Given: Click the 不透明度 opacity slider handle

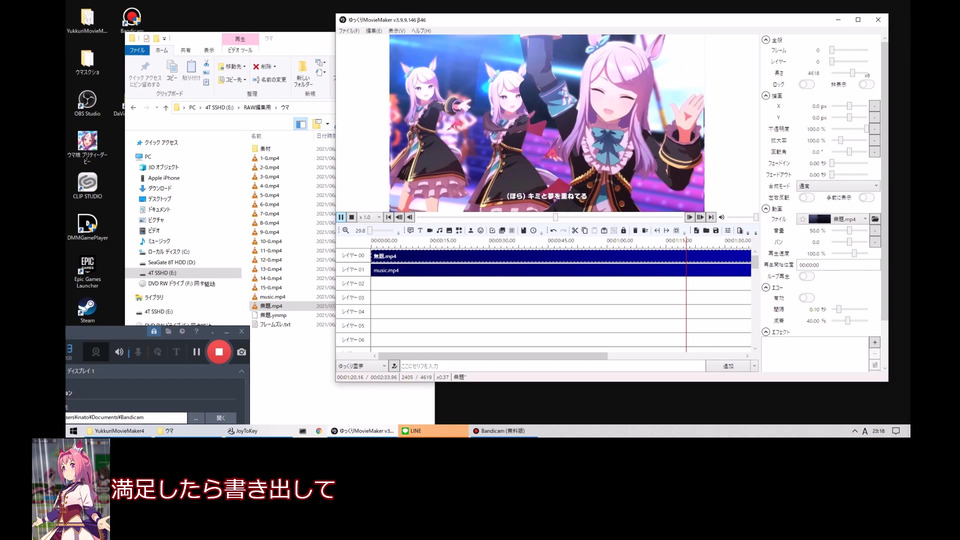Looking at the screenshot, I should 866,129.
